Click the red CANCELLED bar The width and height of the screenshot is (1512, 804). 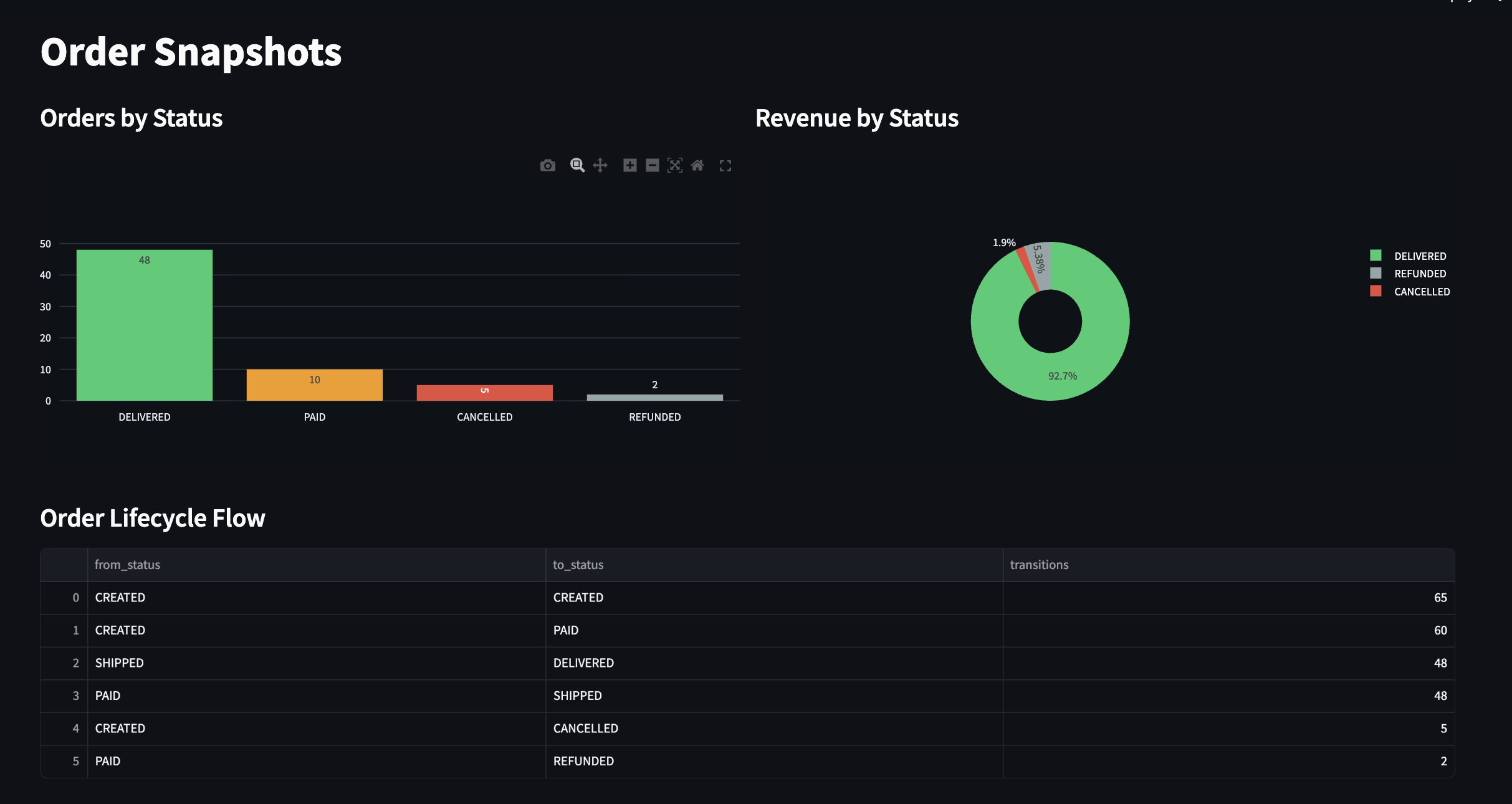[485, 393]
